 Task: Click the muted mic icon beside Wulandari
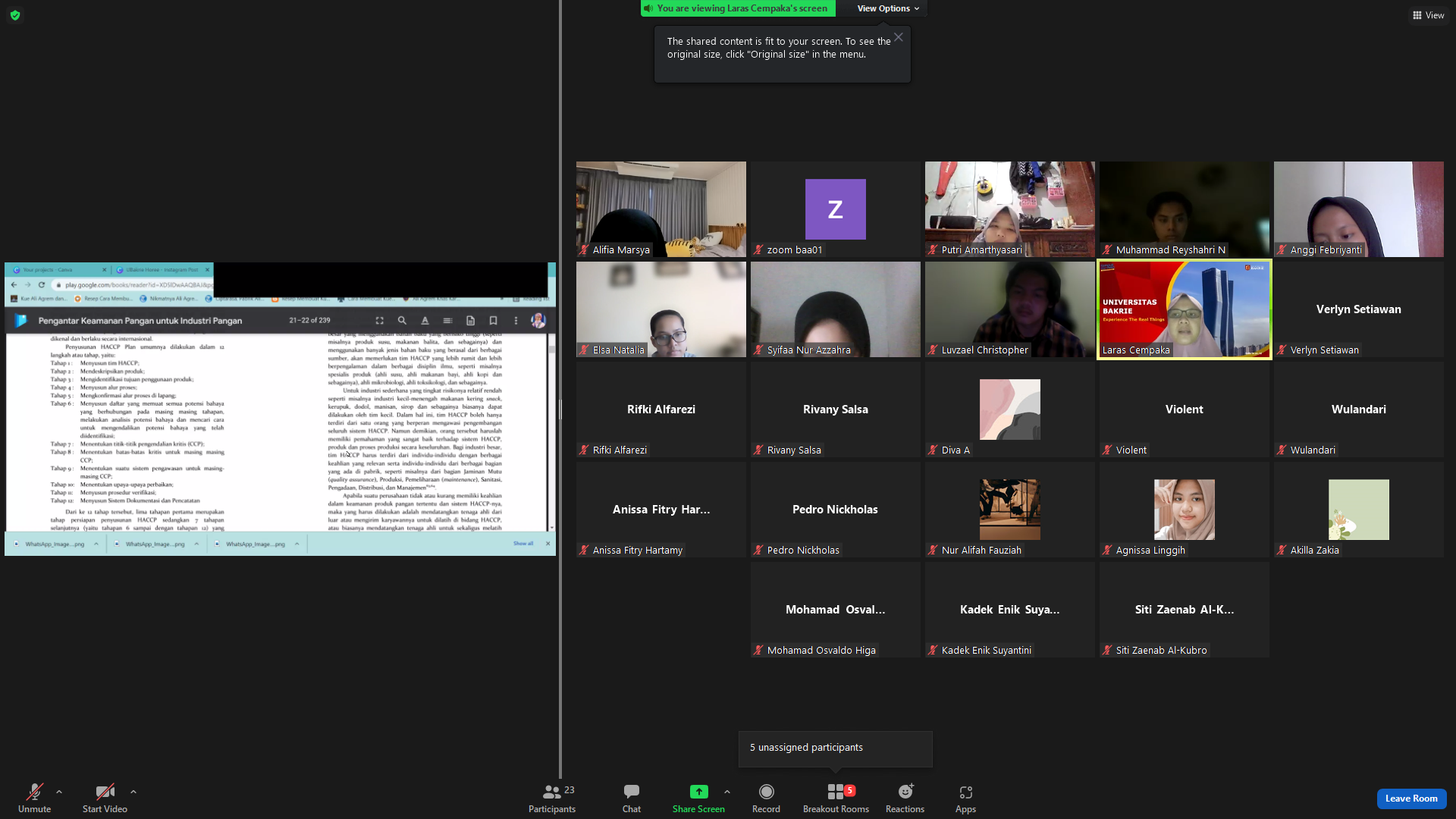(1282, 450)
